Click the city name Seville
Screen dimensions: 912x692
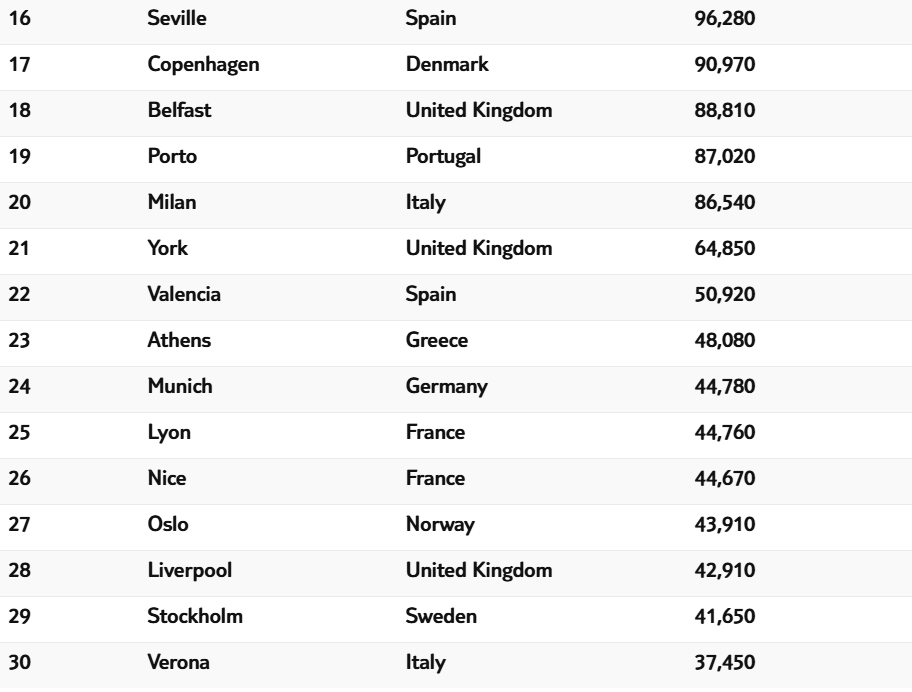173,19
